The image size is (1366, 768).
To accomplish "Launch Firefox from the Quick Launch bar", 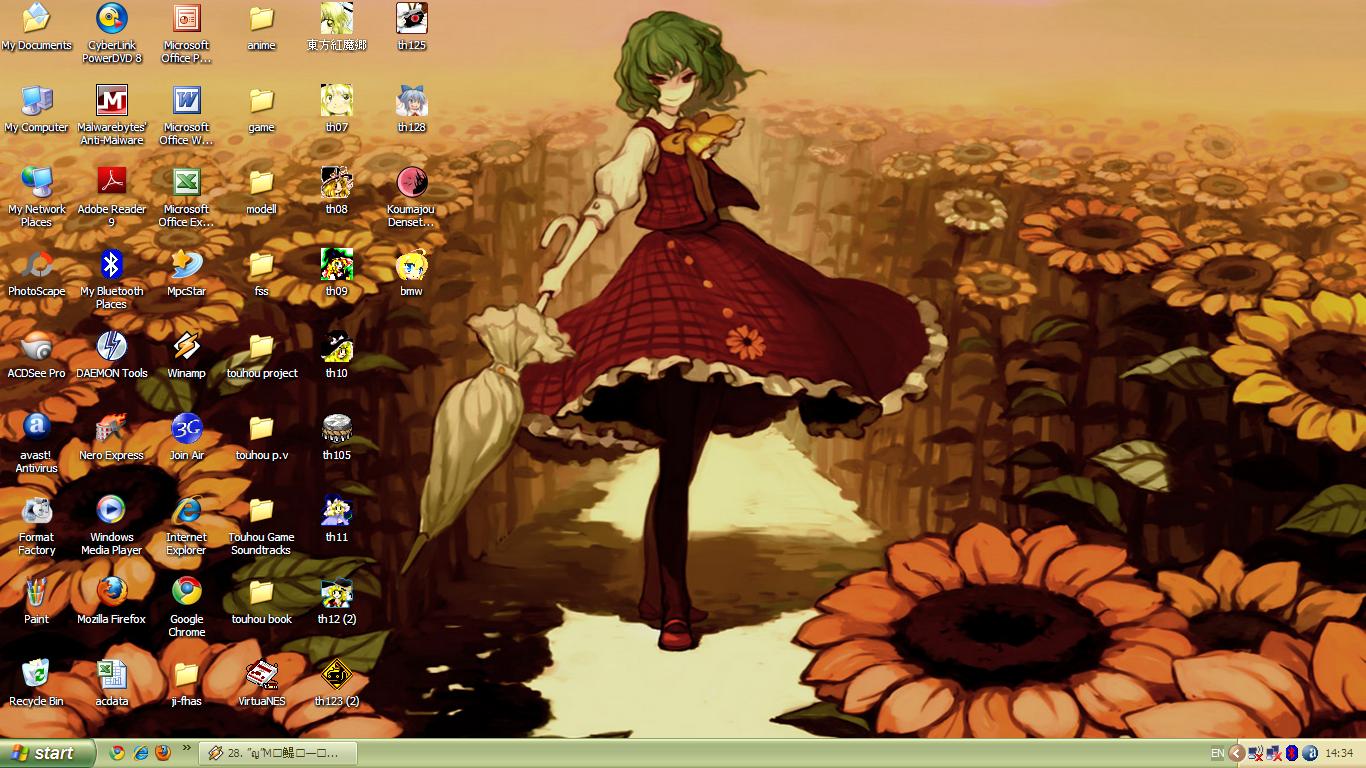I will (163, 753).
